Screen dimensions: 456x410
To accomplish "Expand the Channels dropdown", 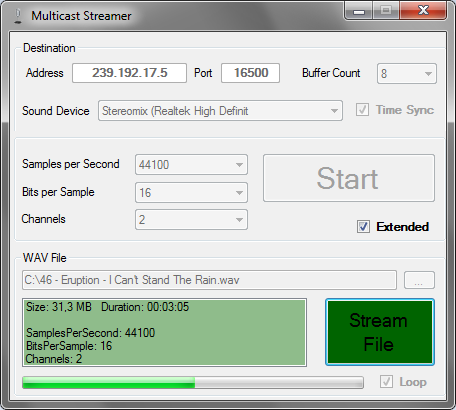I will point(191,219).
